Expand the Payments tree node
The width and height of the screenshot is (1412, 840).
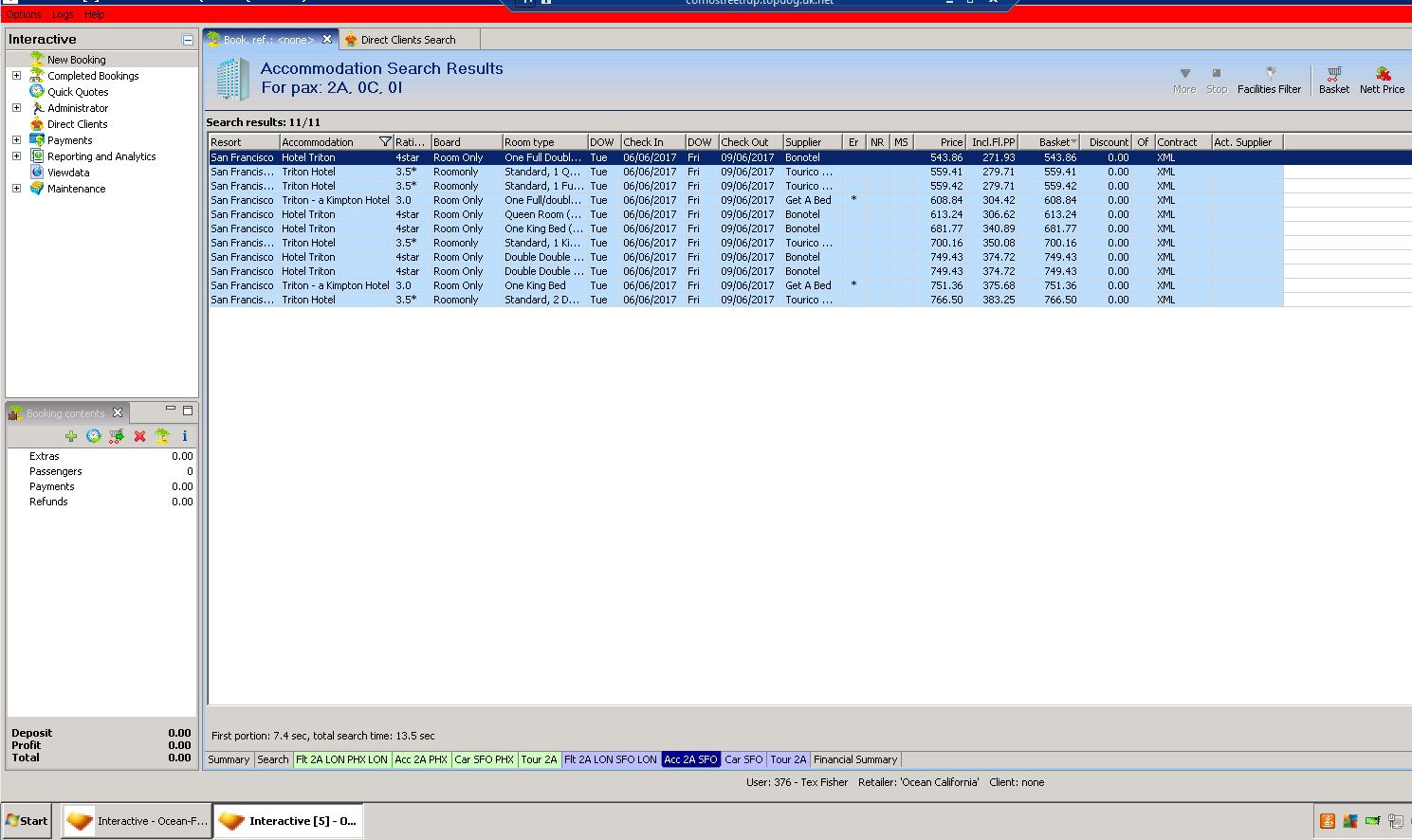pos(16,140)
